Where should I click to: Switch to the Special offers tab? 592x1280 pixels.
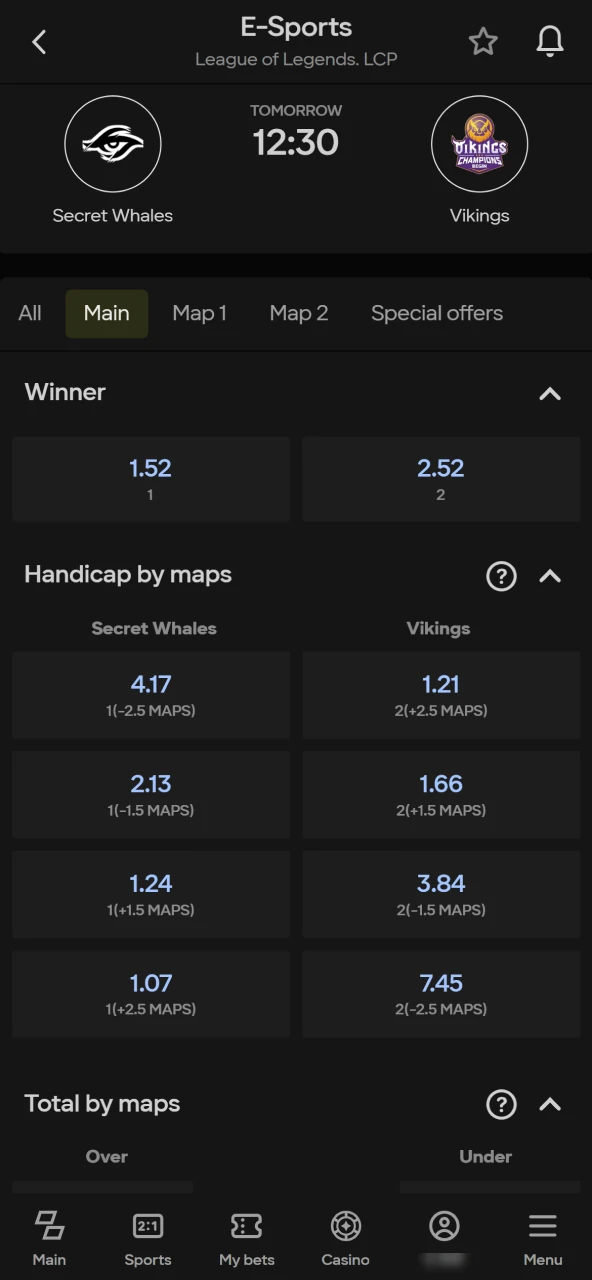(x=436, y=313)
